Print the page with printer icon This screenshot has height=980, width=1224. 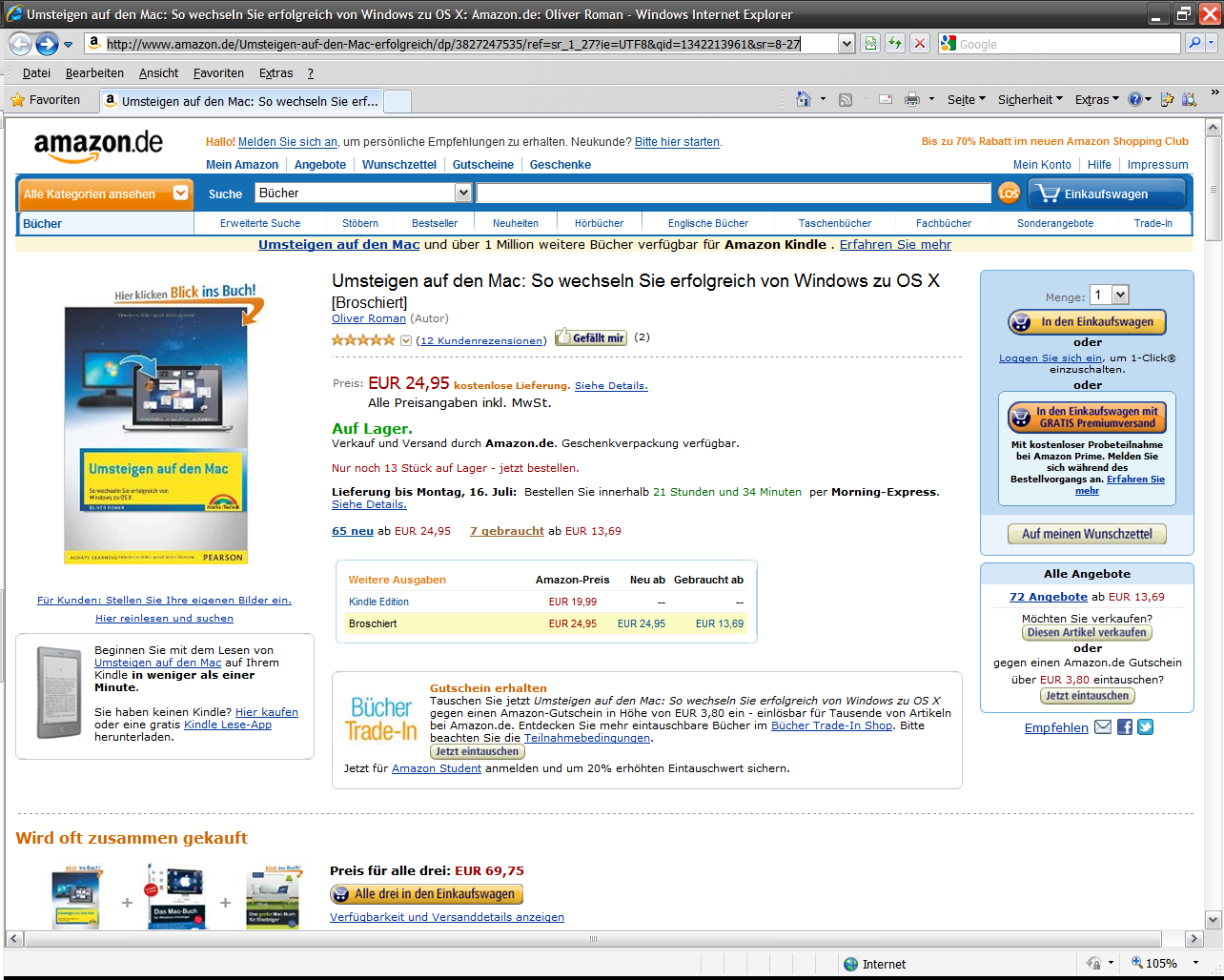pos(912,99)
